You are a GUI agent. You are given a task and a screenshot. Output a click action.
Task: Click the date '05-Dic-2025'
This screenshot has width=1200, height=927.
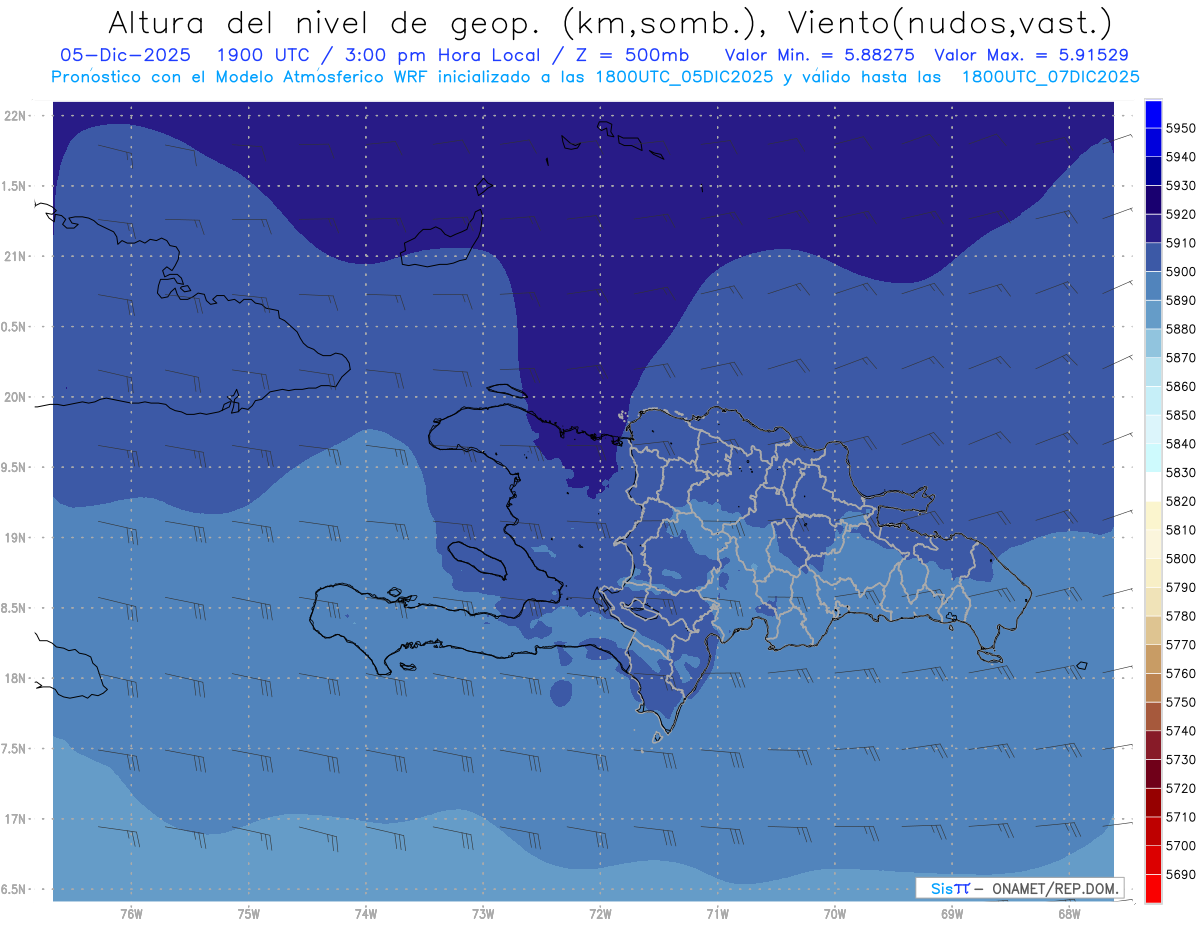pyautogui.click(x=128, y=56)
